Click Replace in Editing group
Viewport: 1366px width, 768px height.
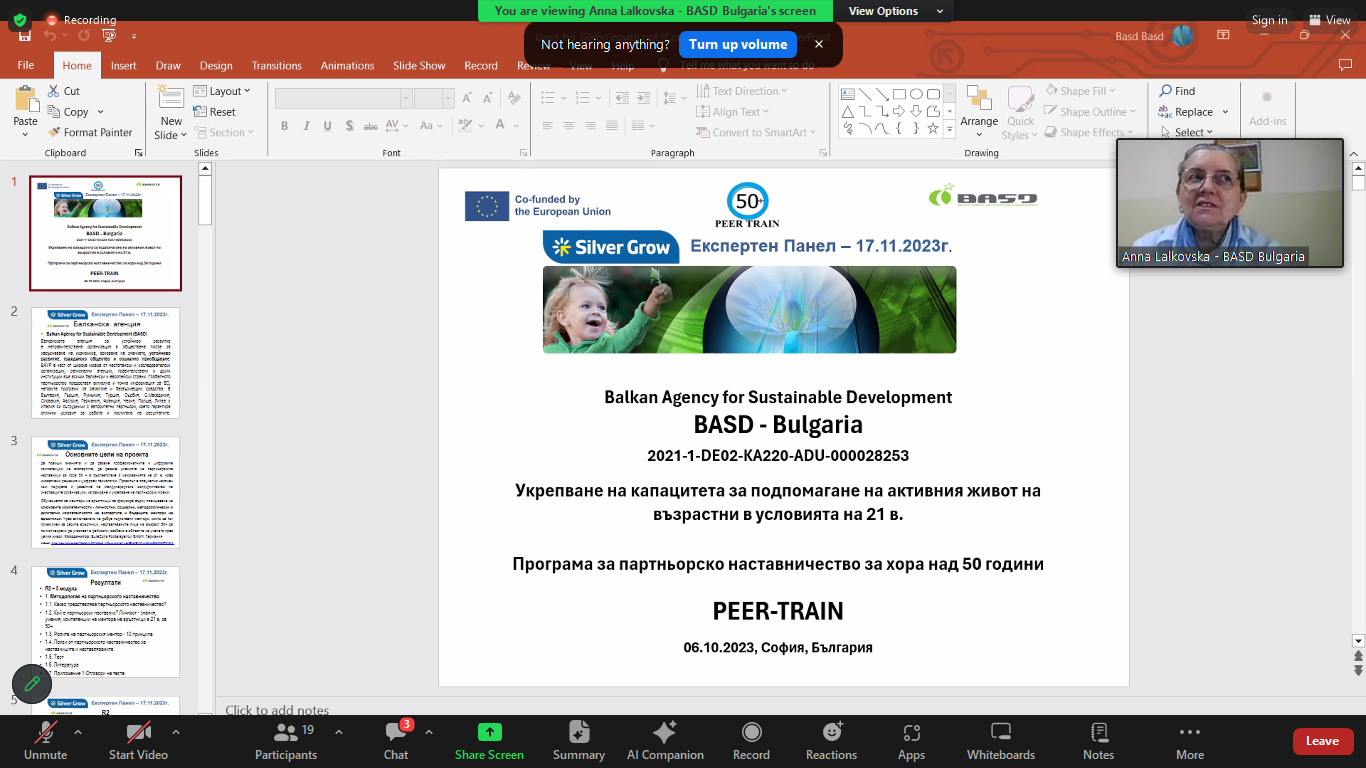point(1193,112)
